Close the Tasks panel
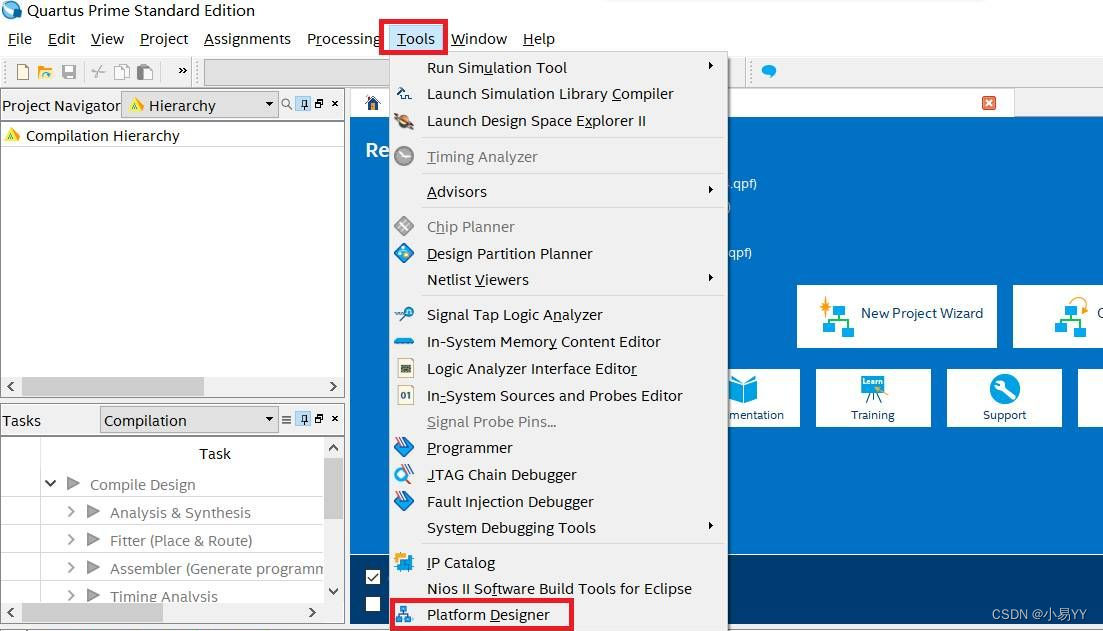The height and width of the screenshot is (631, 1103). (335, 419)
